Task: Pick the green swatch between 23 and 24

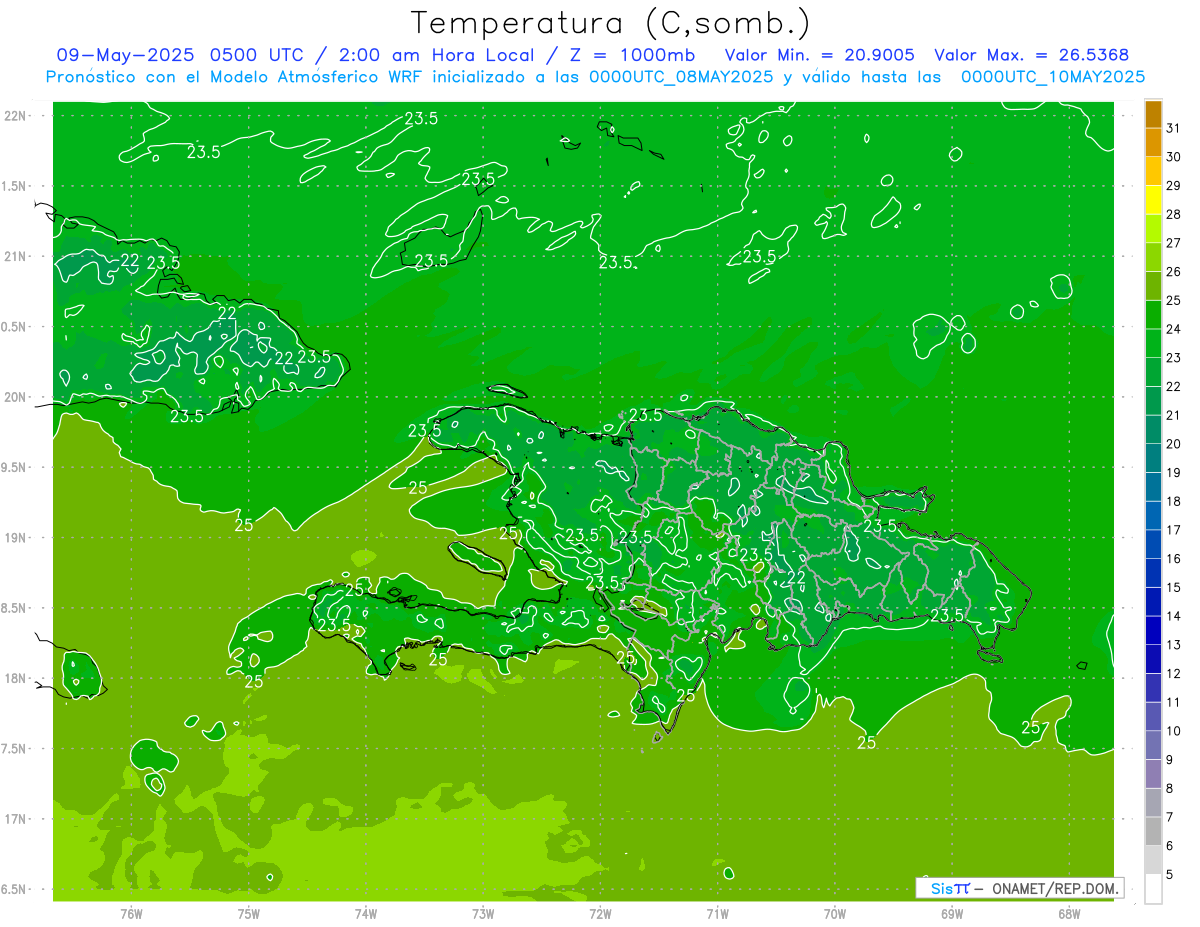Action: pyautogui.click(x=1153, y=343)
